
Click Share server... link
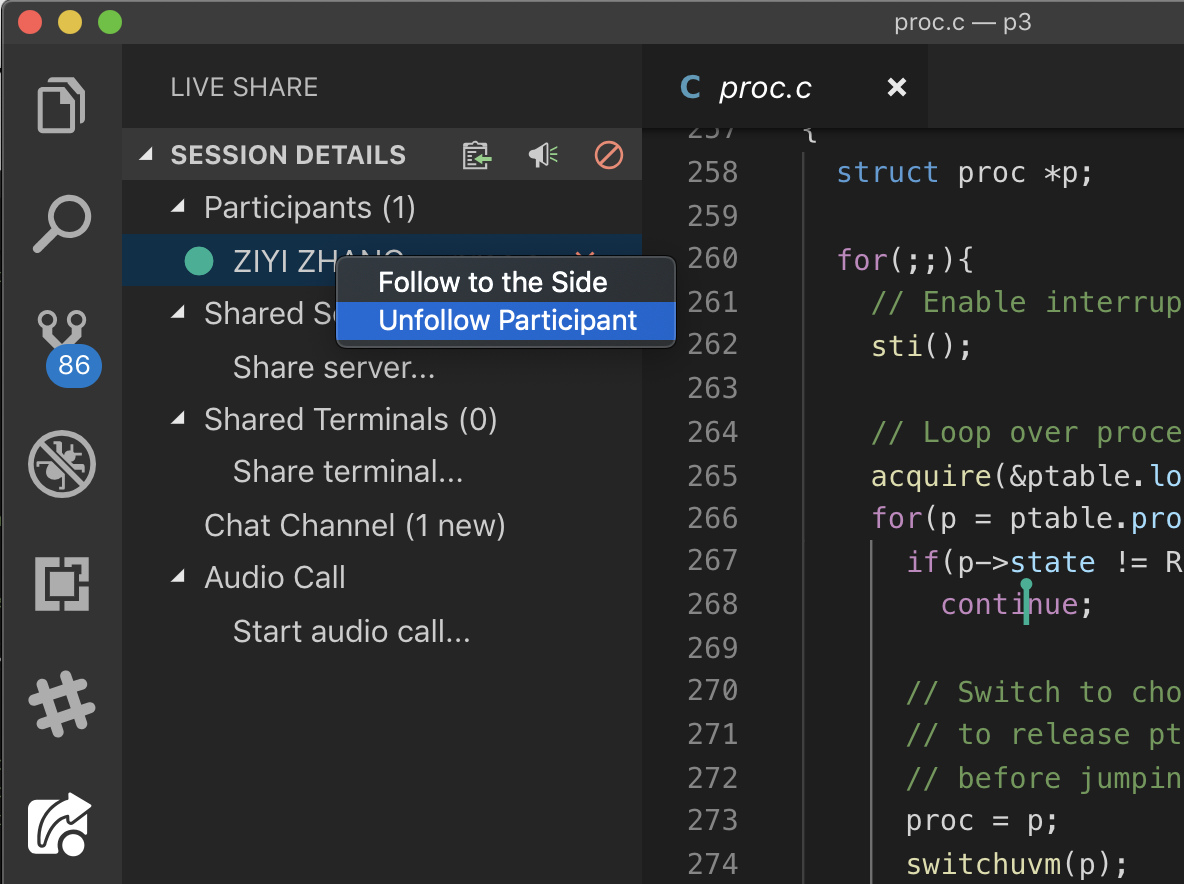pyautogui.click(x=333, y=367)
